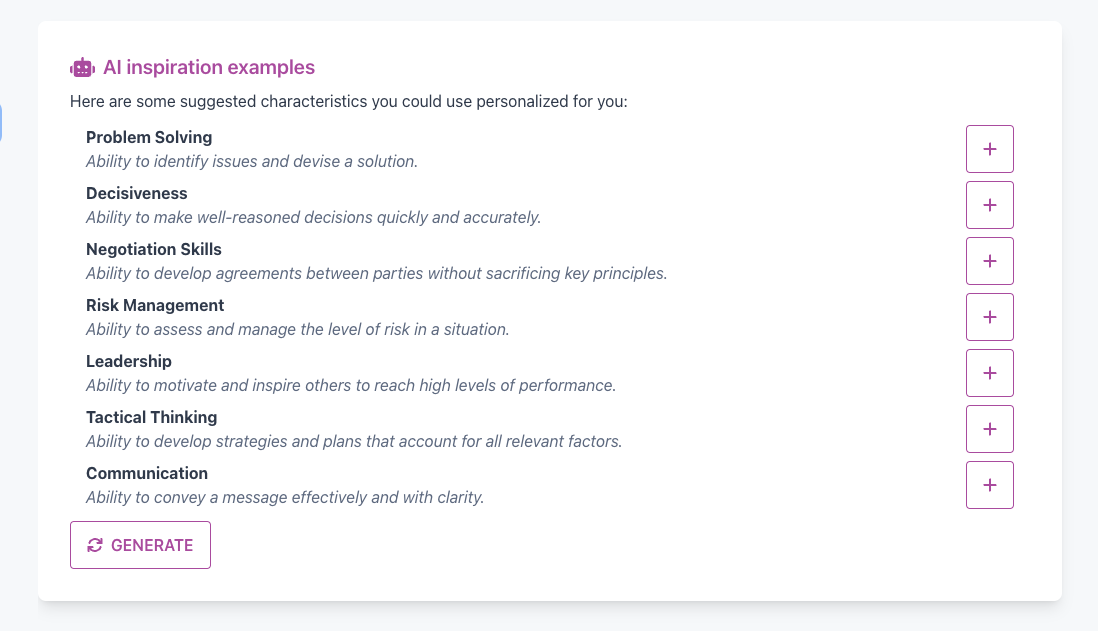Click the plus next to Negotiation Skills
The height and width of the screenshot is (631, 1098).
pyautogui.click(x=989, y=261)
